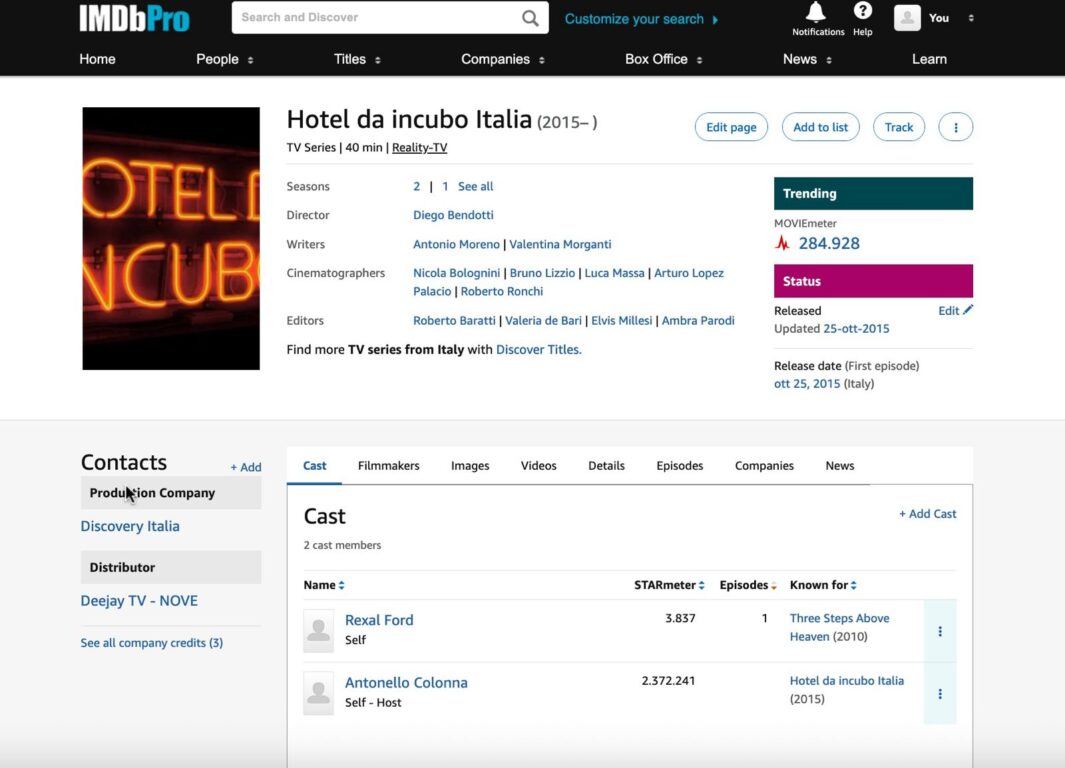
Task: Click the user avatar icon
Action: (907, 18)
